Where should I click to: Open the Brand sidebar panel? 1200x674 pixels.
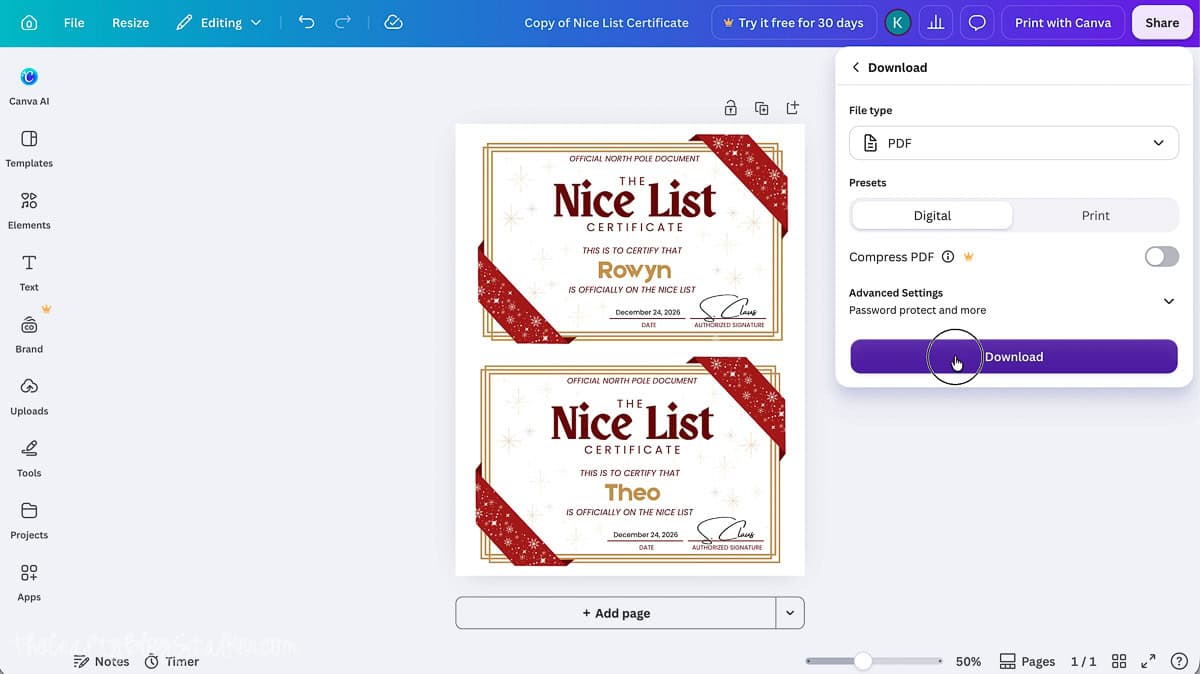point(29,334)
